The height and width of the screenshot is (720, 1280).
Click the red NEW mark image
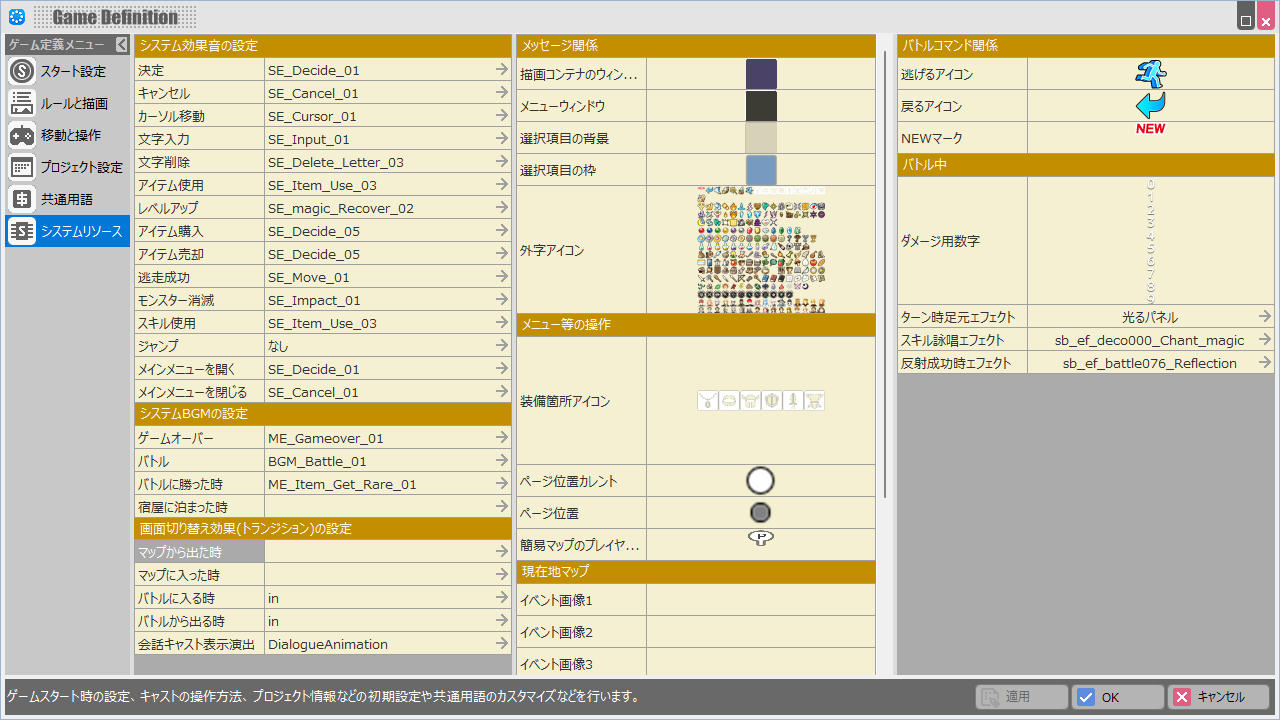pyautogui.click(x=1150, y=129)
